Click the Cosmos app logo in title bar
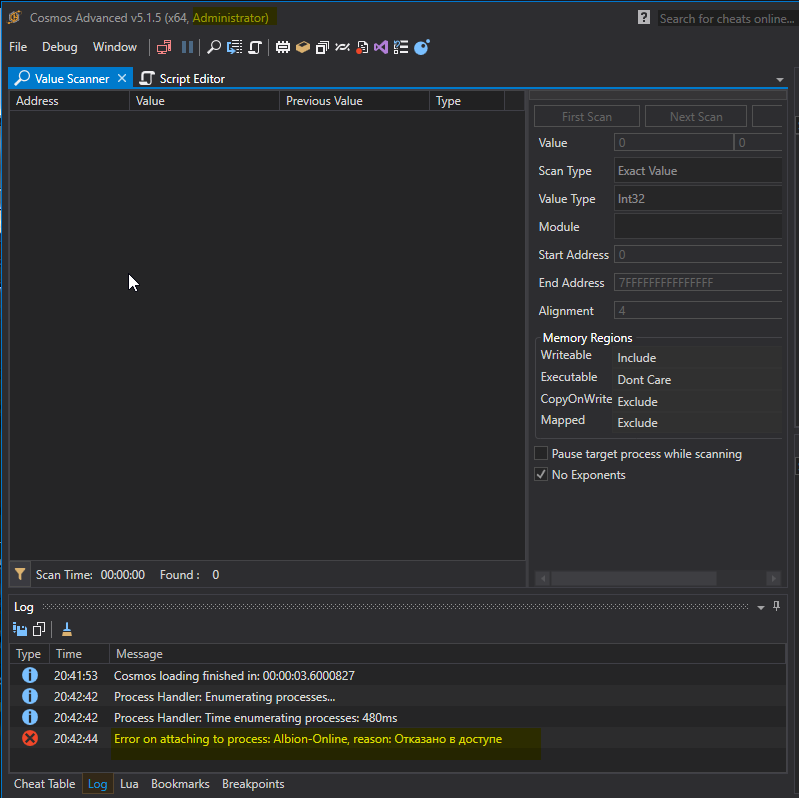Screen dimensions: 799x798 coord(15,17)
